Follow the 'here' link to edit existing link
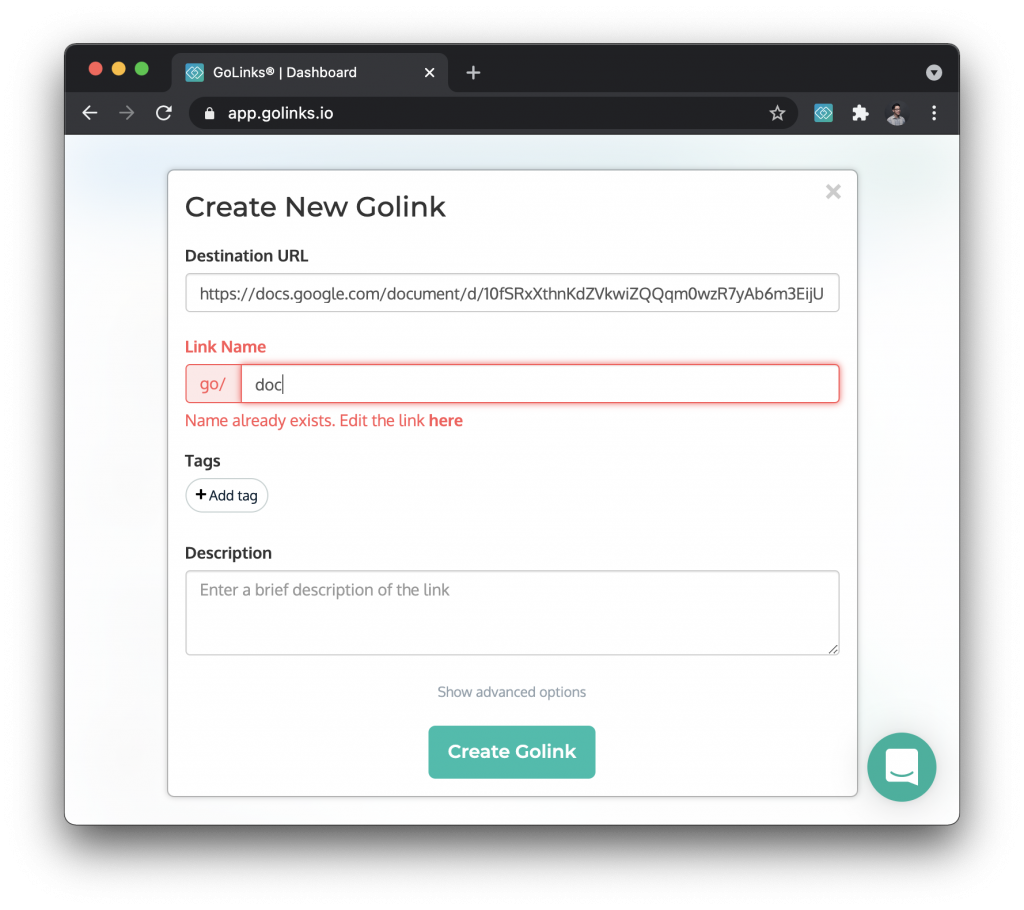This screenshot has height=910, width=1024. (x=446, y=420)
